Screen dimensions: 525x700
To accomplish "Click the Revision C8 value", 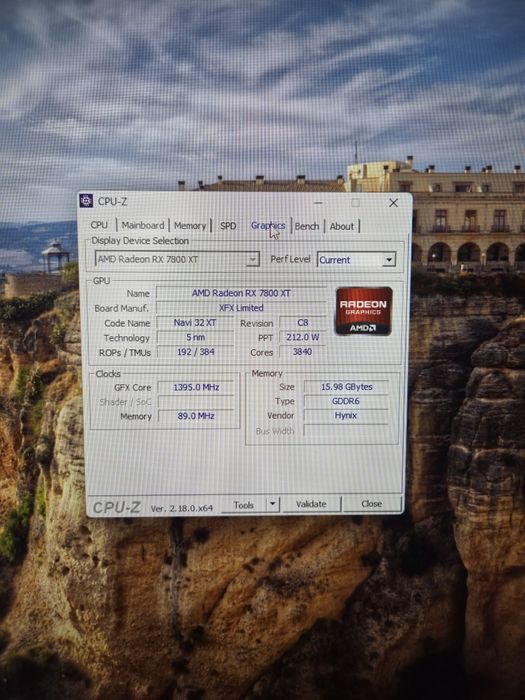I will pyautogui.click(x=303, y=322).
